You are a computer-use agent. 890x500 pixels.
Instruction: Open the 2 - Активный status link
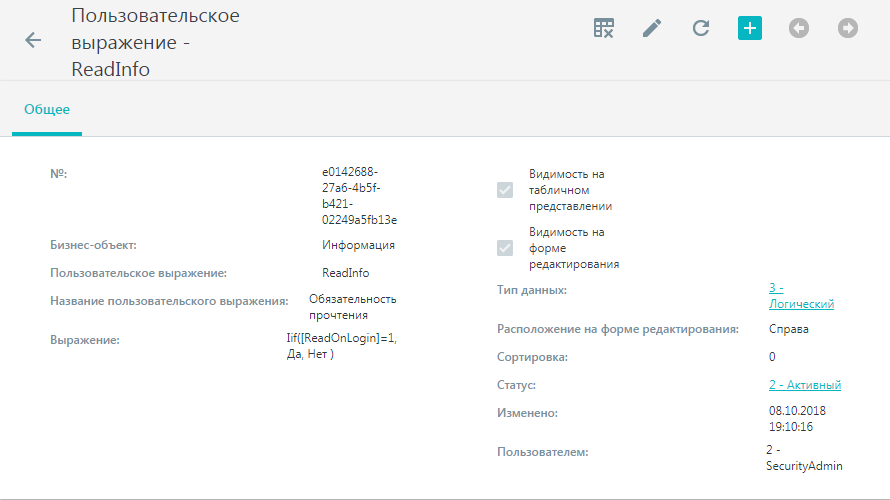(x=805, y=385)
